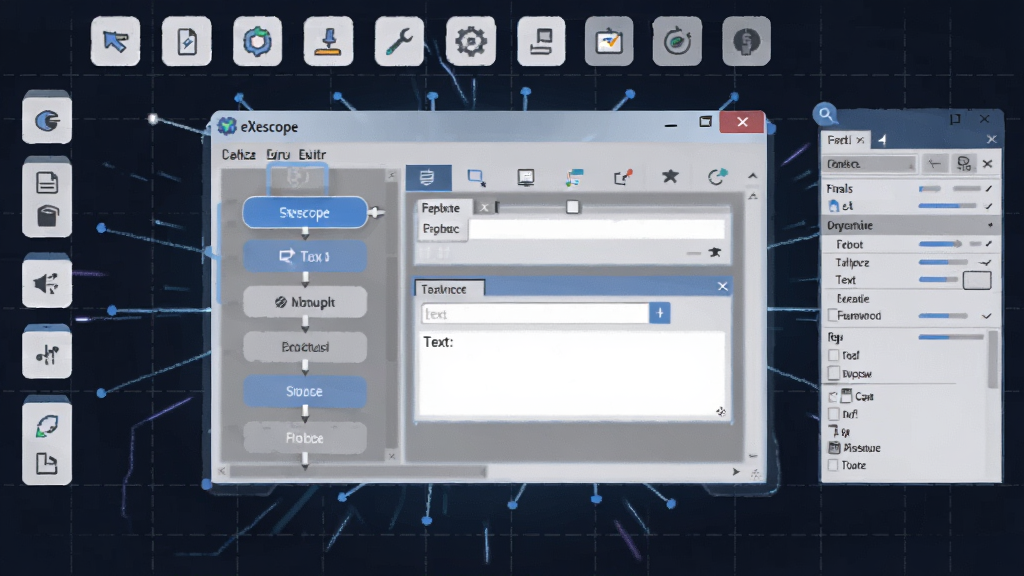Click the clipboard checkmark icon in top toolbar

coord(609,41)
